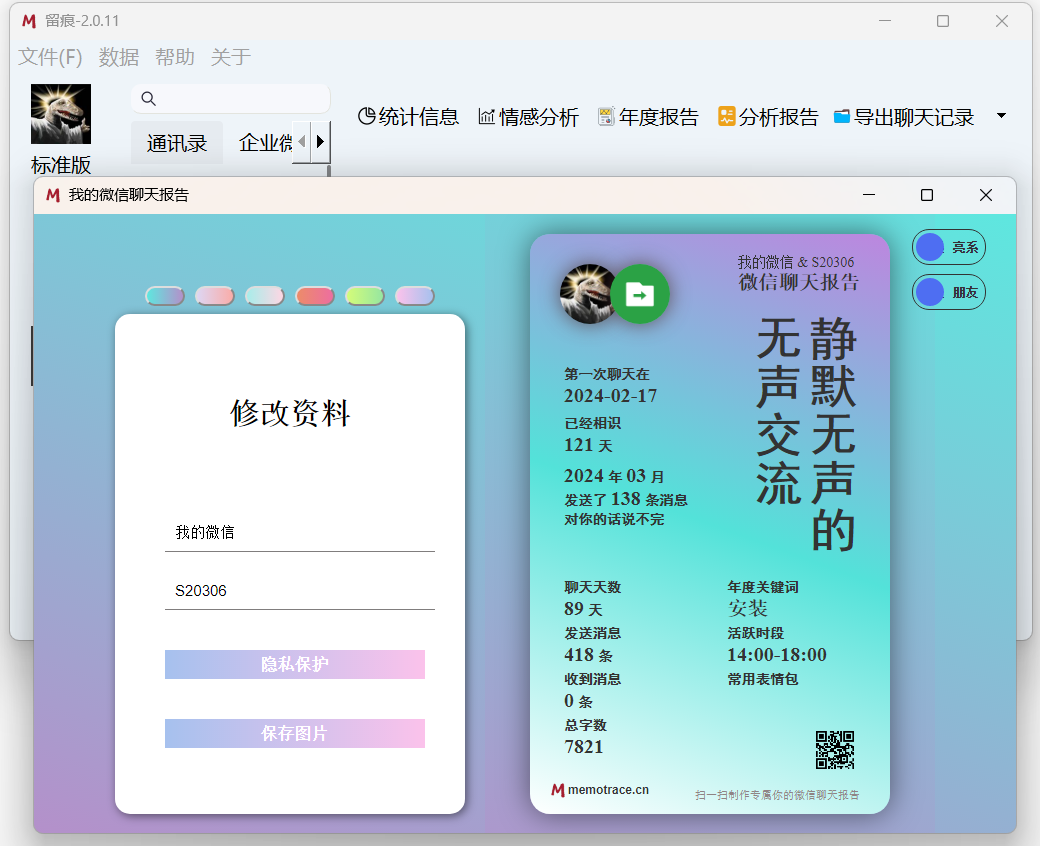Click the 保存图片 button
Viewport: 1040px width, 846px height.
[295, 733]
